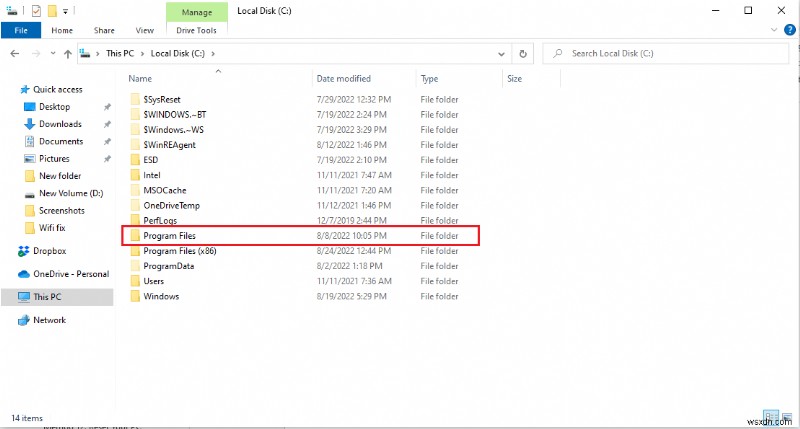The width and height of the screenshot is (800, 429).
Task: Expand the address bar history dropdown
Action: [x=502, y=54]
